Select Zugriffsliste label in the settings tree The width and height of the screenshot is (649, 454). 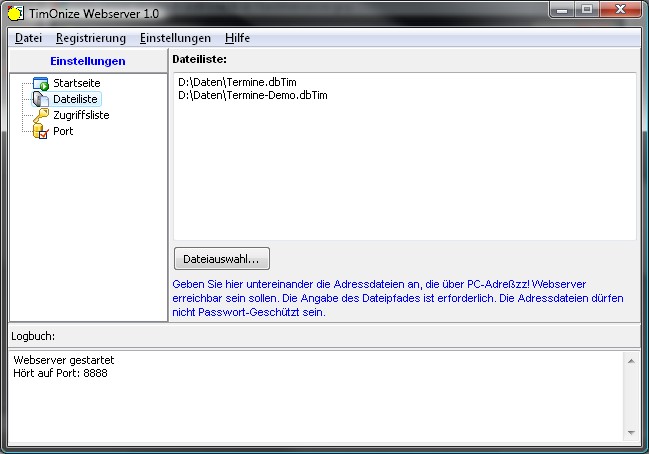[81, 115]
